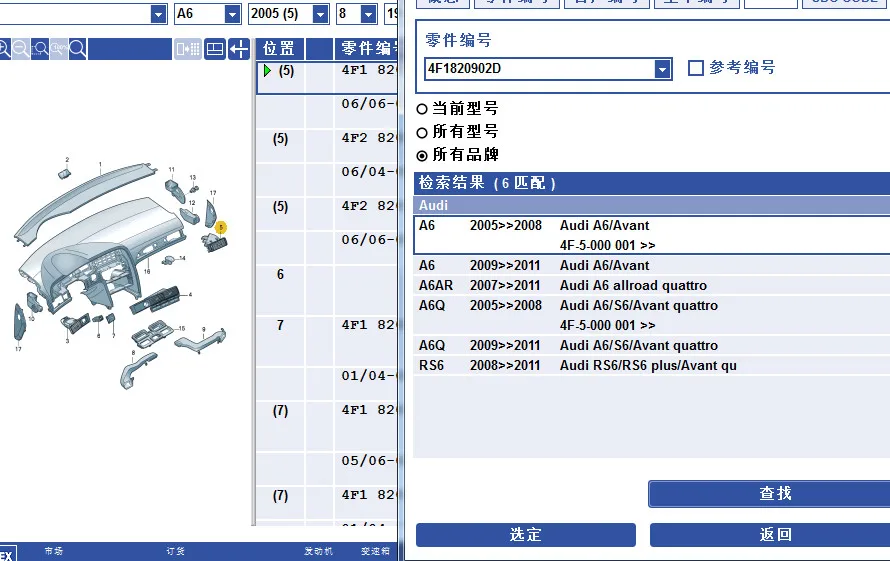890x561 pixels.
Task: Click the 查找 search button
Action: click(x=770, y=494)
